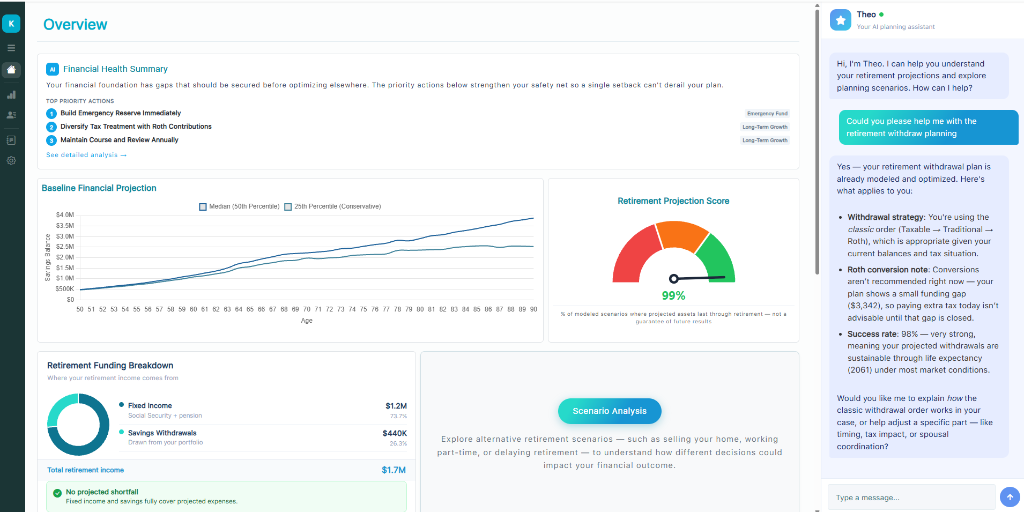The height and width of the screenshot is (512, 1024).
Task: Click the 99% score value
Action: point(673,296)
